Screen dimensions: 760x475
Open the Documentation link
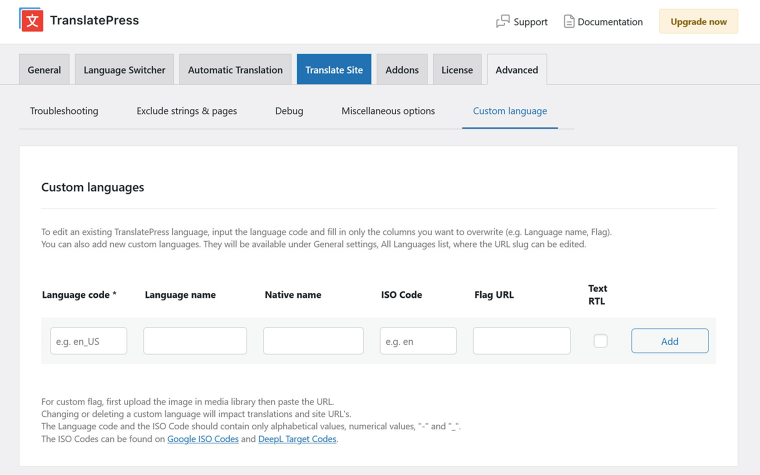coord(610,22)
